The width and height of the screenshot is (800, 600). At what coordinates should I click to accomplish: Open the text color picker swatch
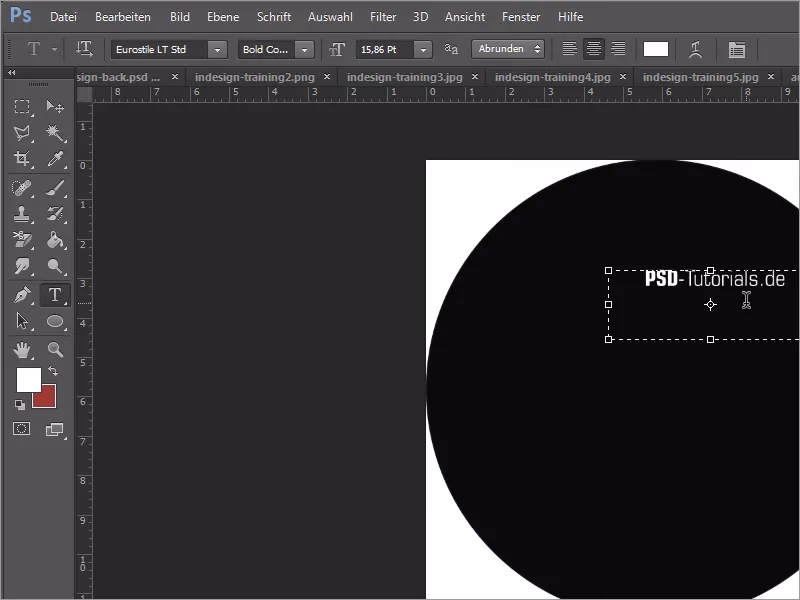656,48
